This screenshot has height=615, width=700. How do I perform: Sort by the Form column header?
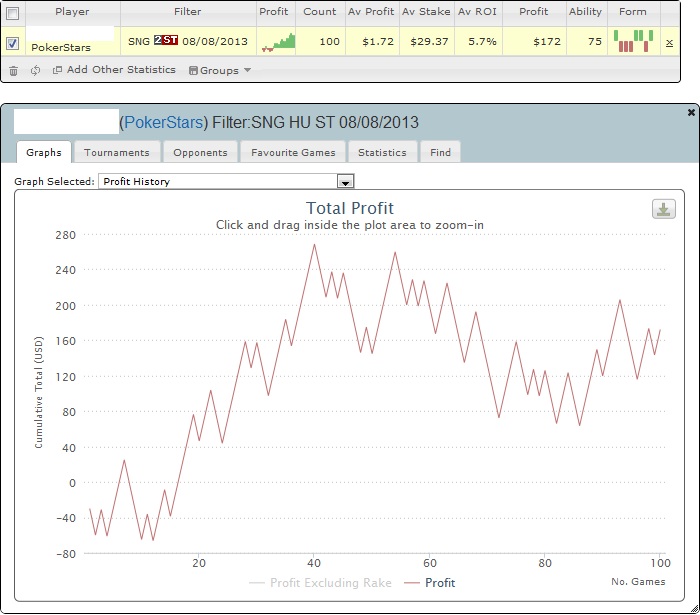[x=633, y=12]
